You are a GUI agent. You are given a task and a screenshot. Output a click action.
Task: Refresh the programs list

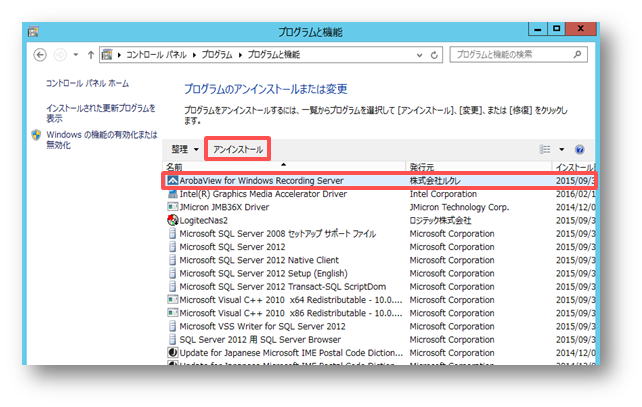(434, 55)
